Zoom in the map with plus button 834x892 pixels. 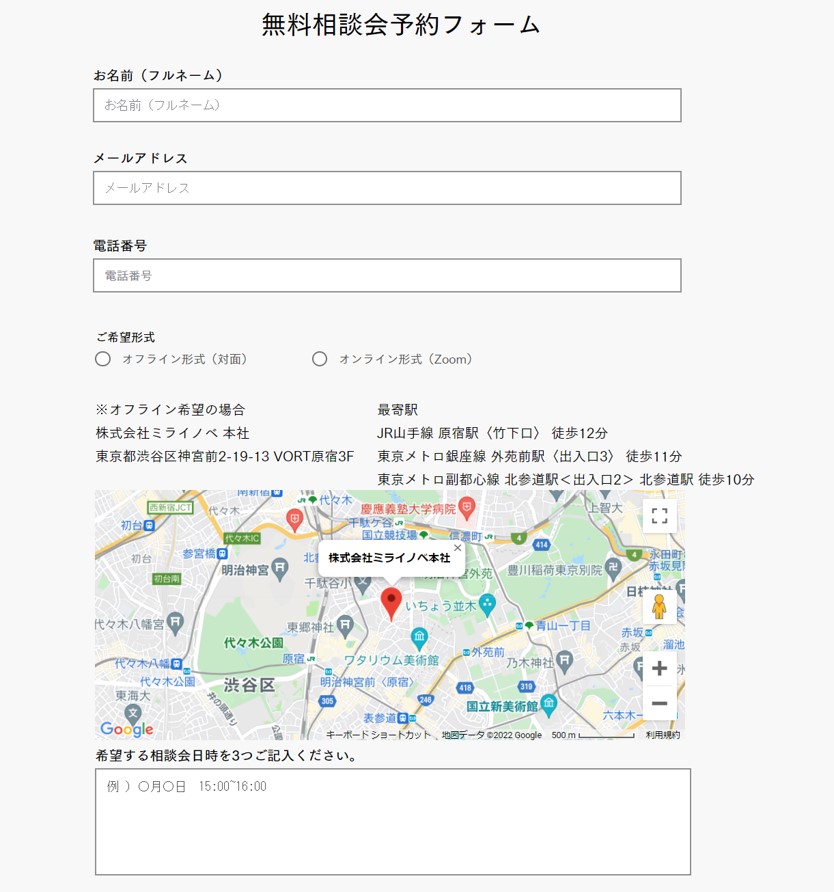pos(659,668)
